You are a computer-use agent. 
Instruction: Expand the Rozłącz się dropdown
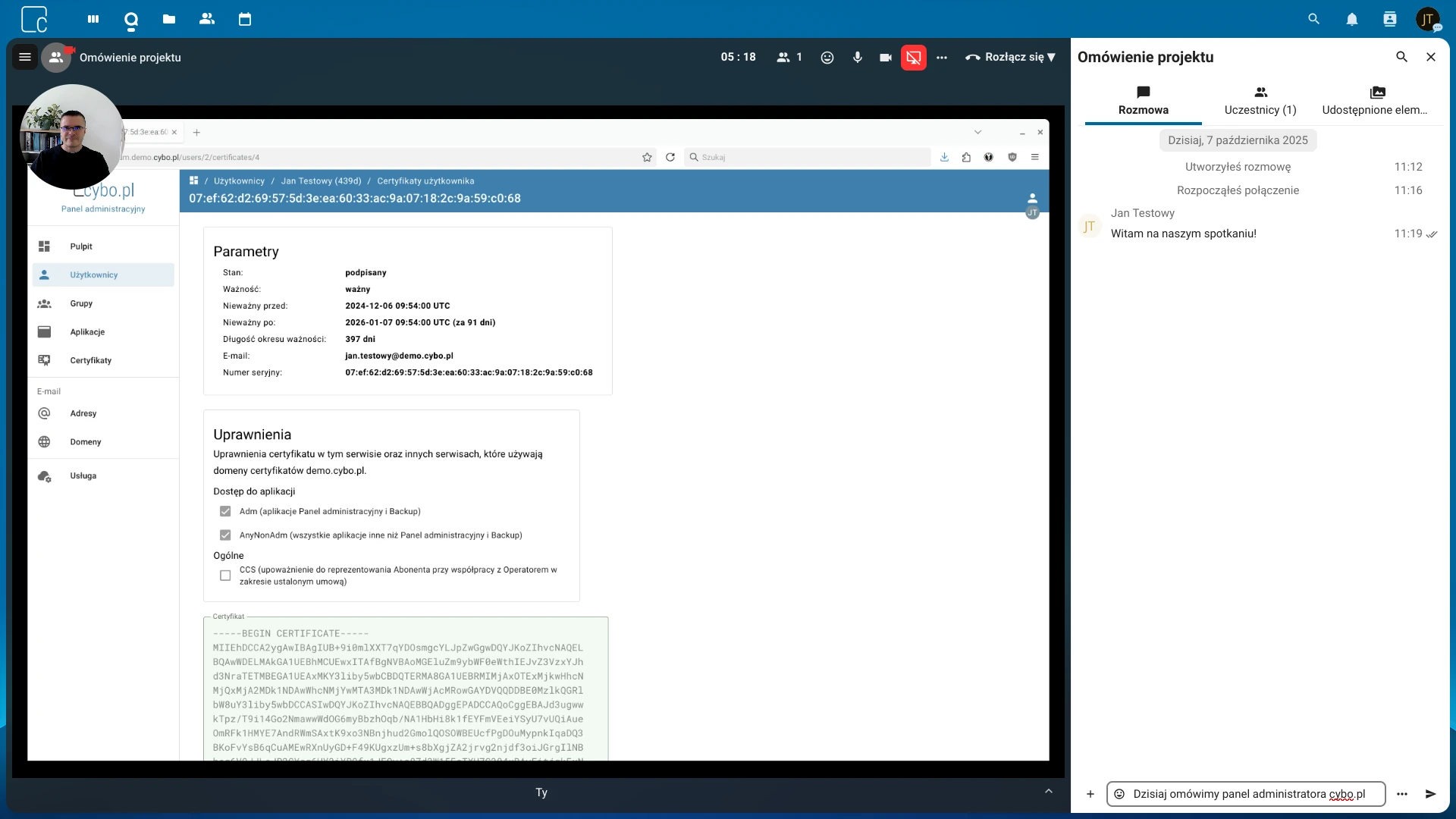(x=1052, y=58)
